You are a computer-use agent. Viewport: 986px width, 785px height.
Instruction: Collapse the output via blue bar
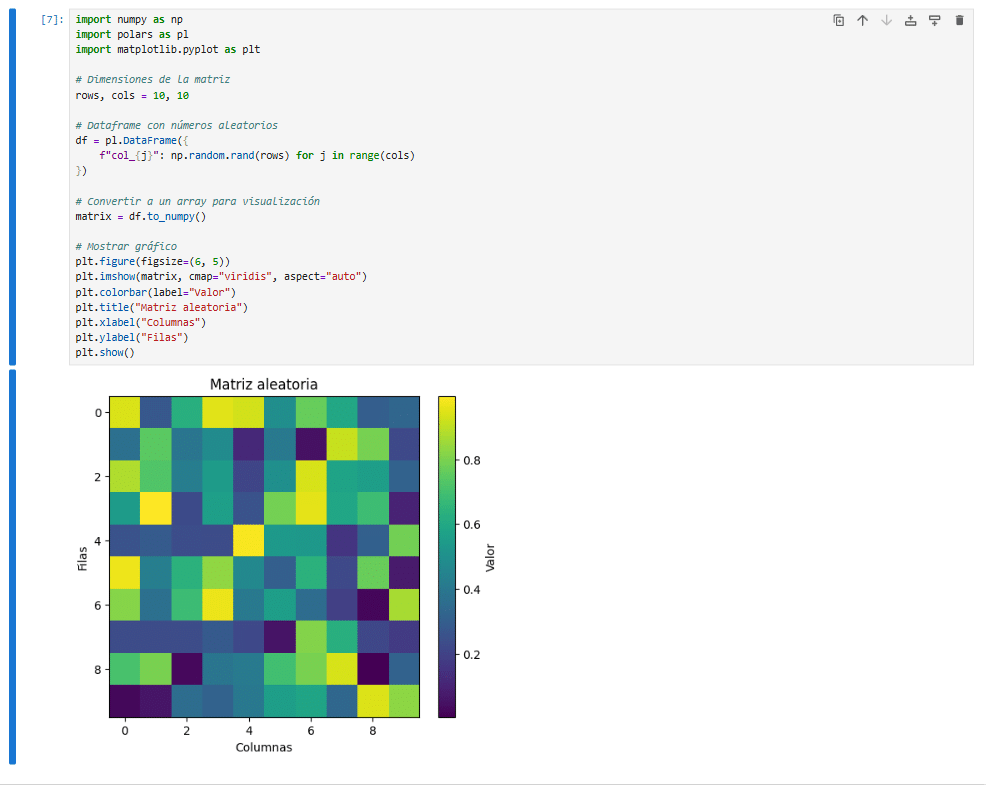[13, 567]
